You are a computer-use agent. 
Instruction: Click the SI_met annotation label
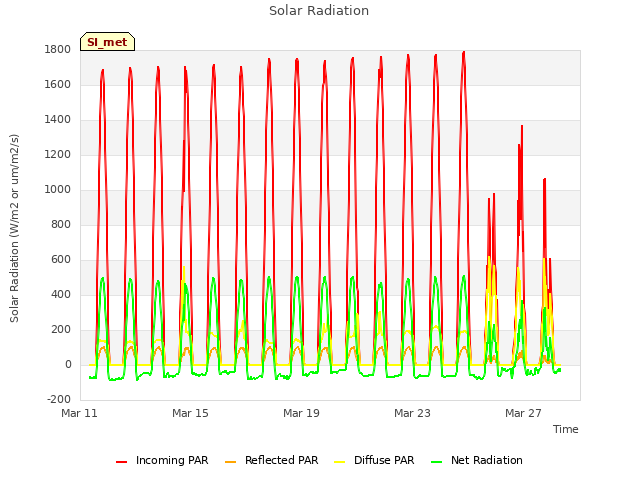[107, 42]
